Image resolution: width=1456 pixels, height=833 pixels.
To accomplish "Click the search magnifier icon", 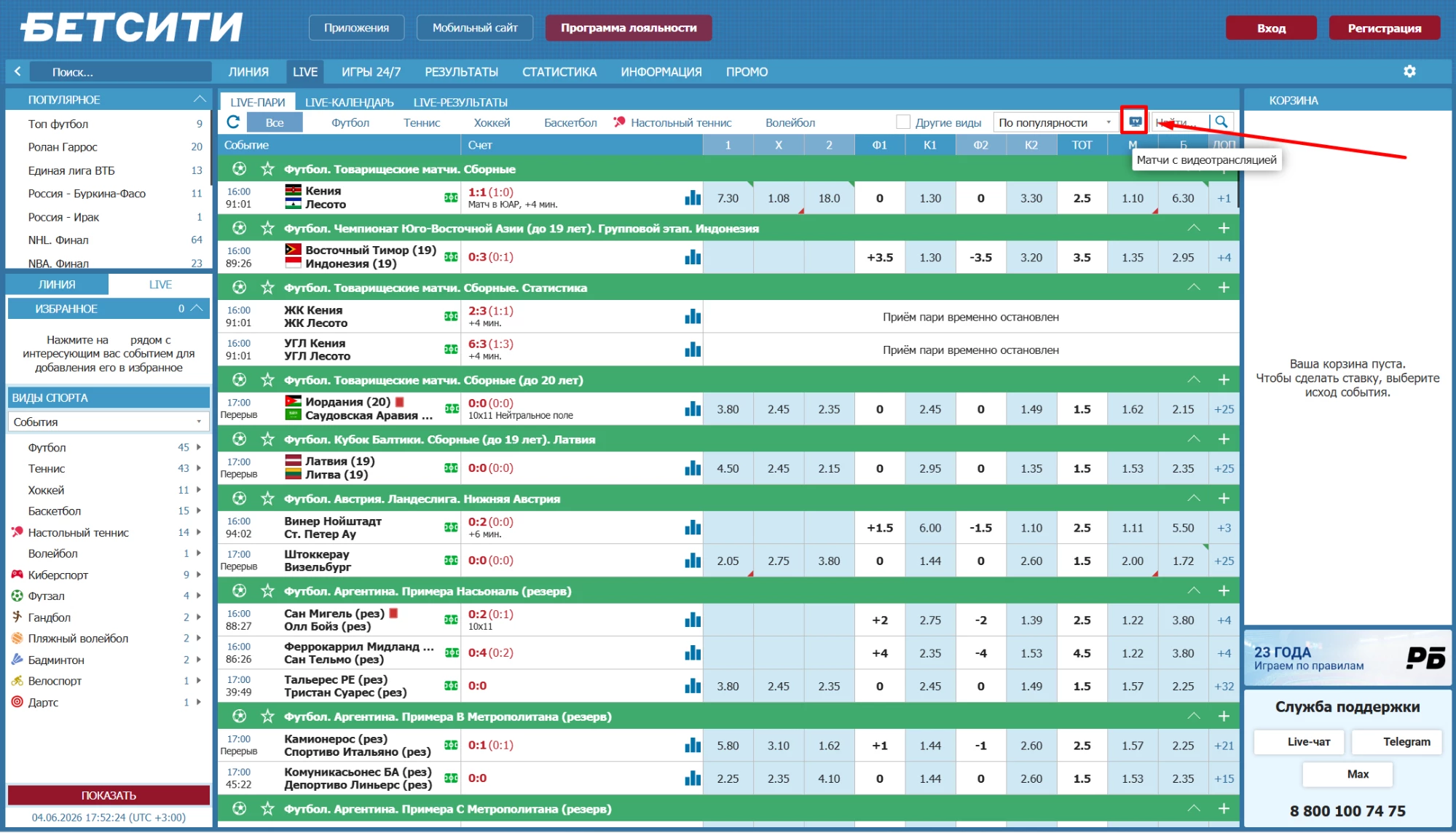I will (1221, 122).
